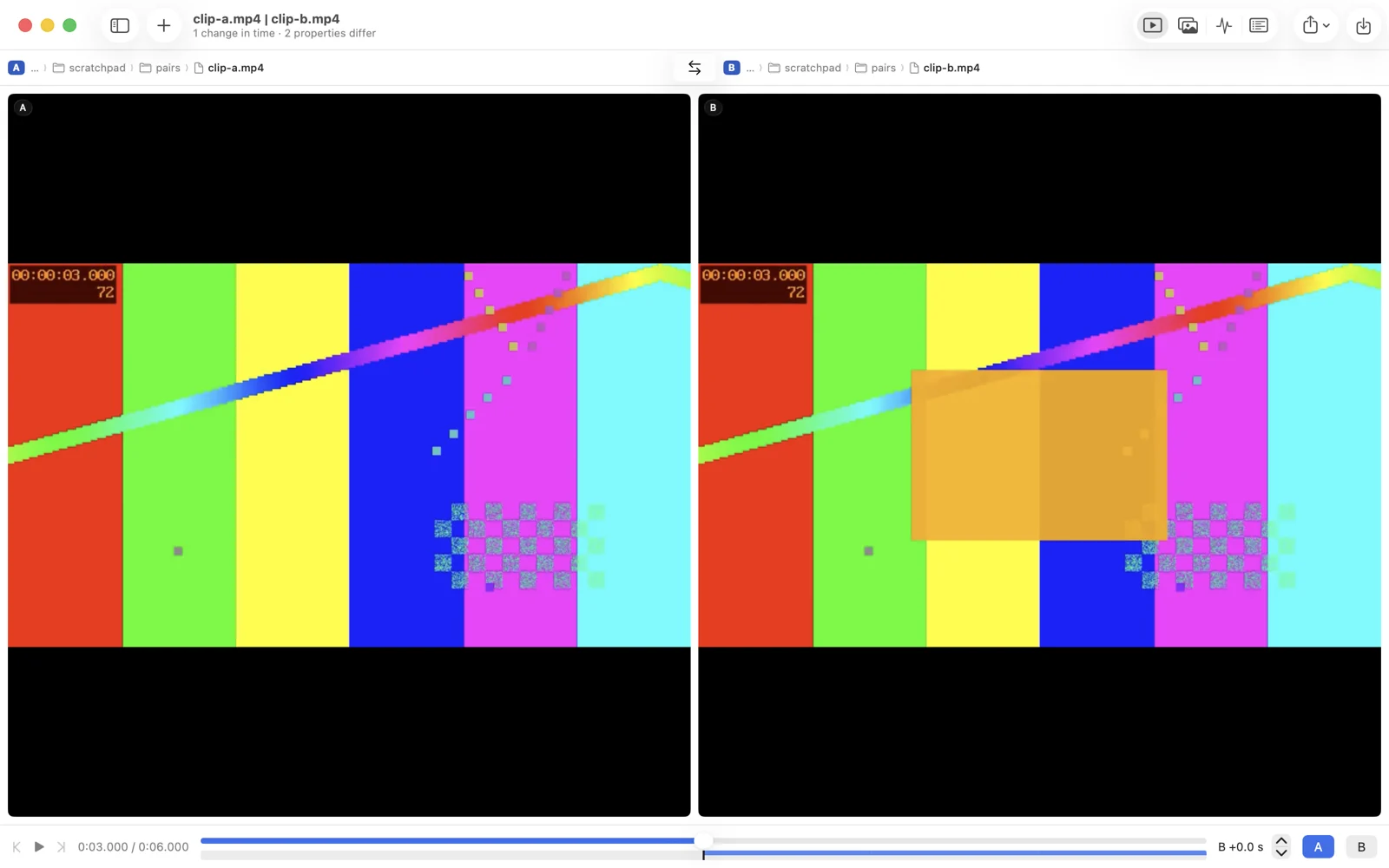
Task: Add a new comparison with plus button
Action: (x=163, y=25)
